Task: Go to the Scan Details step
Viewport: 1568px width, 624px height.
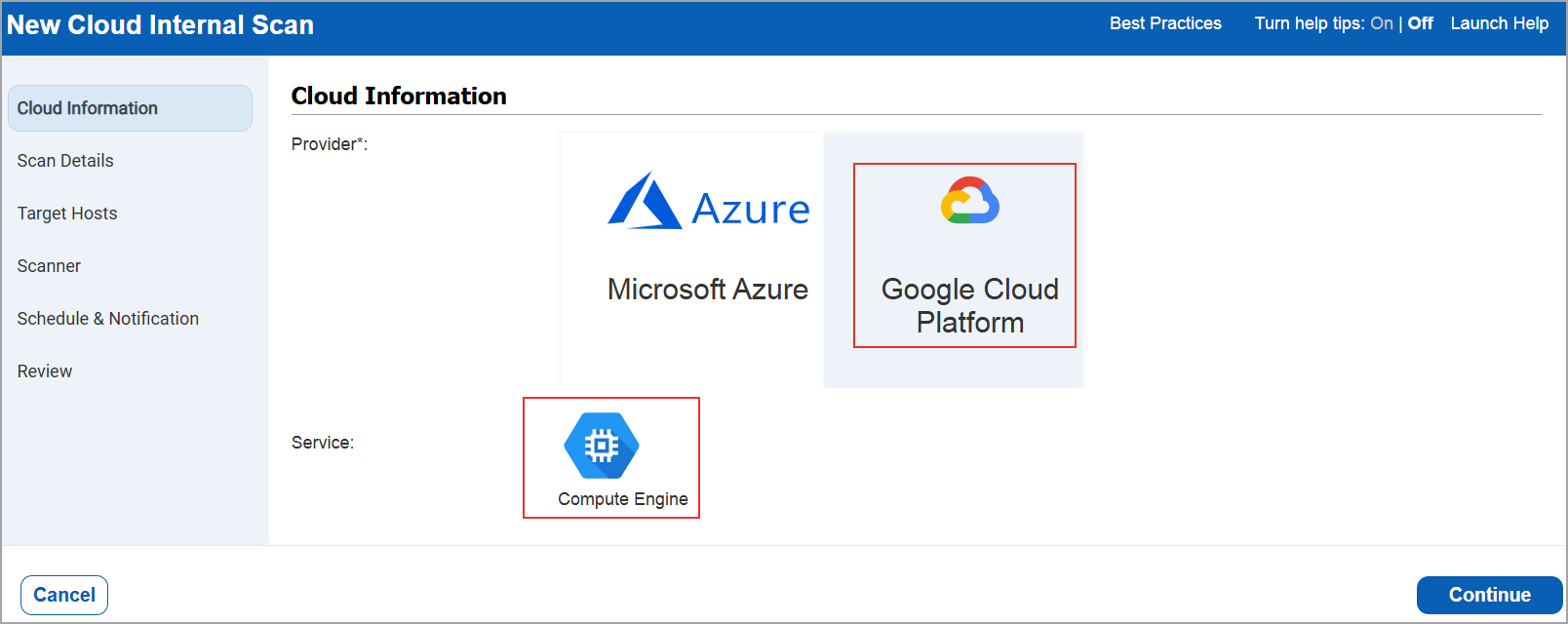Action: 65,161
